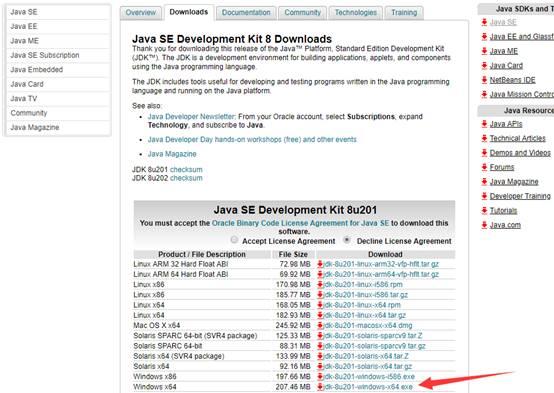The width and height of the screenshot is (554, 393).
Task: Open the Training tab
Action: coord(404,13)
